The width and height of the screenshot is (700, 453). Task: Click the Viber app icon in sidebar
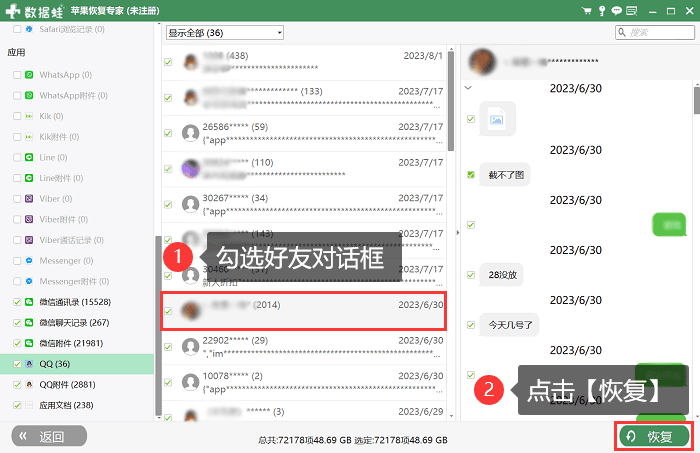(29, 199)
